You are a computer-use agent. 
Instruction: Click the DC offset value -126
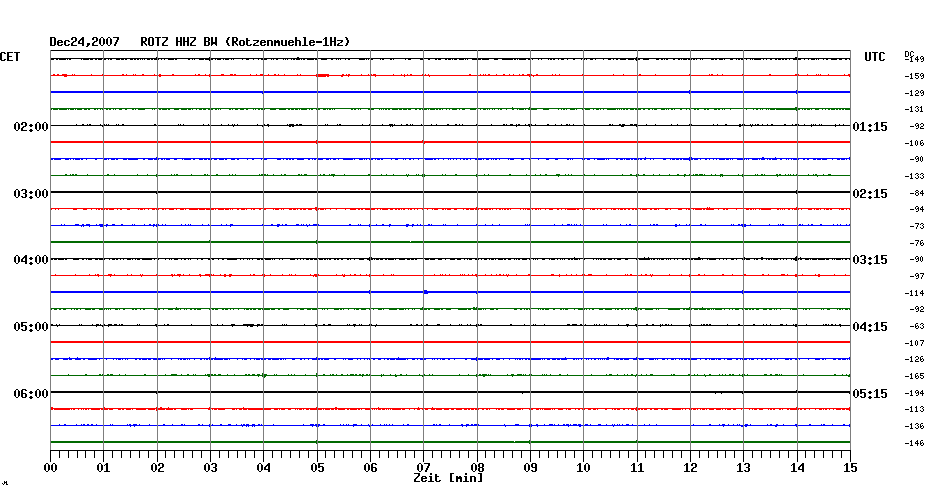click(x=915, y=360)
